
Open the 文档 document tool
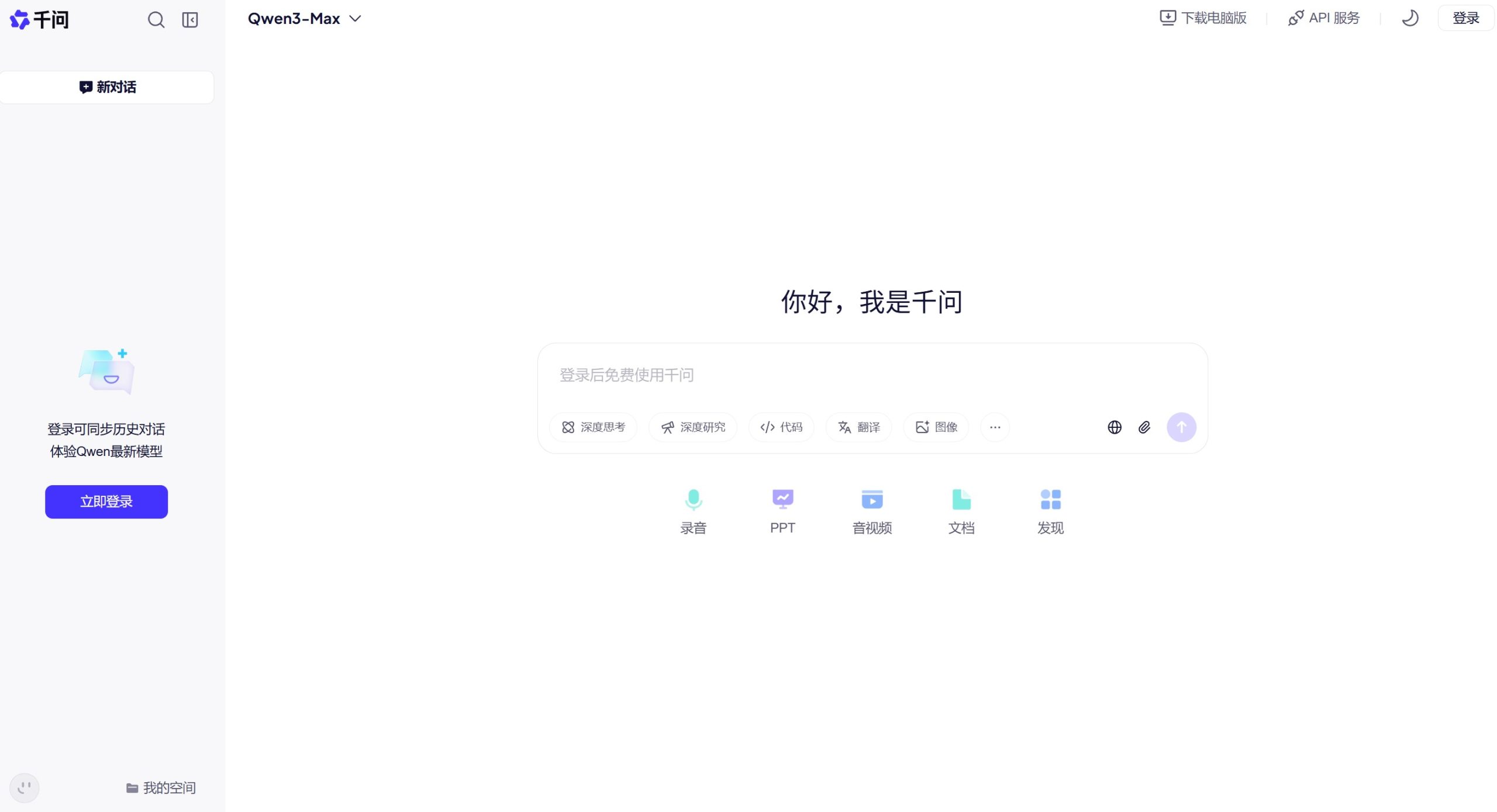[961, 510]
